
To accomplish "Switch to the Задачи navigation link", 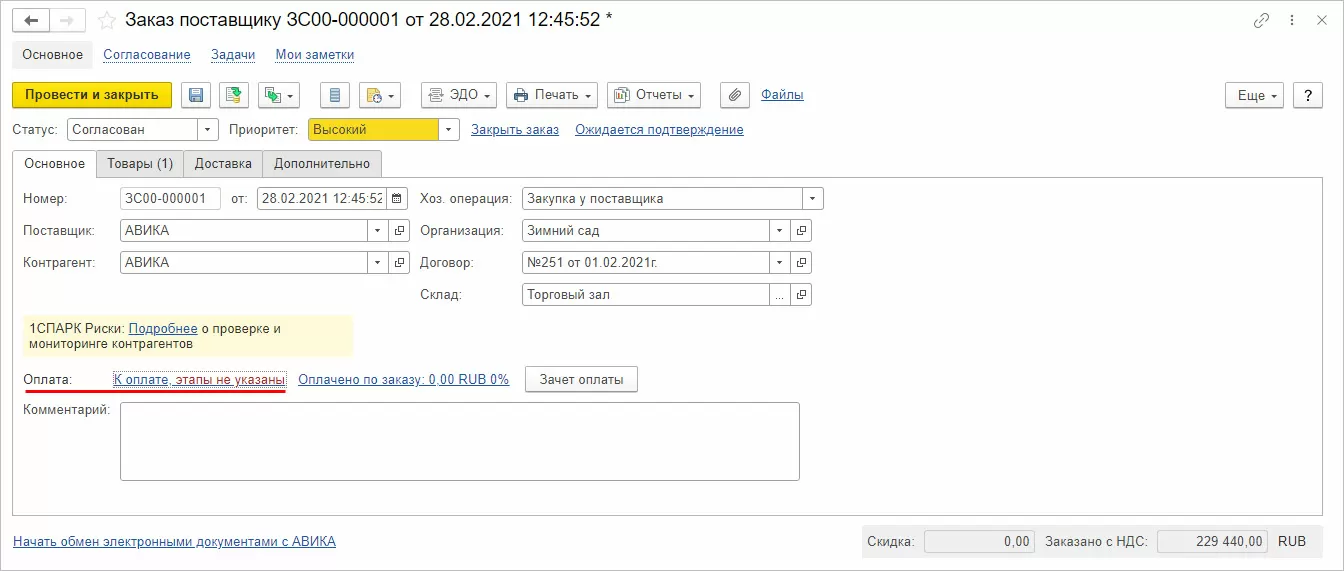I will (x=233, y=55).
